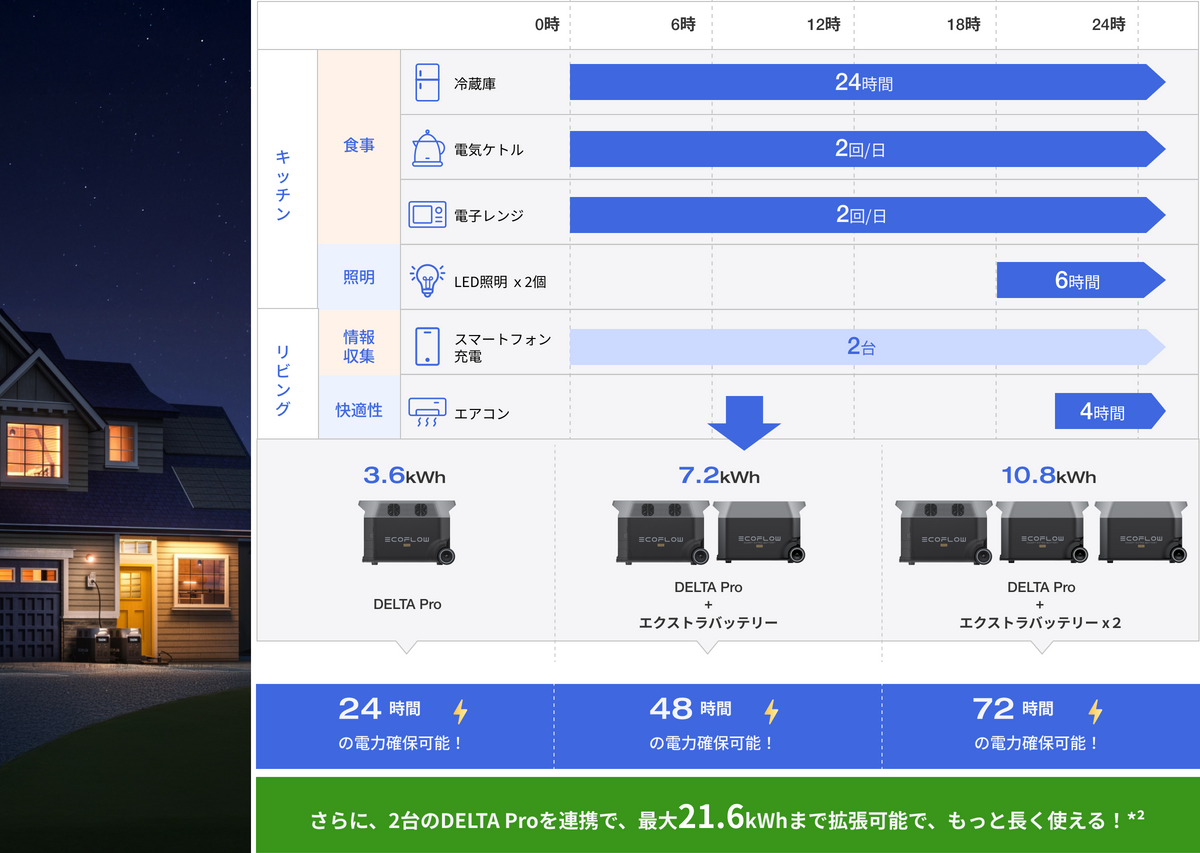This screenshot has width=1200, height=853.
Task: Click the 48 時間 power banner
Action: (x=716, y=725)
